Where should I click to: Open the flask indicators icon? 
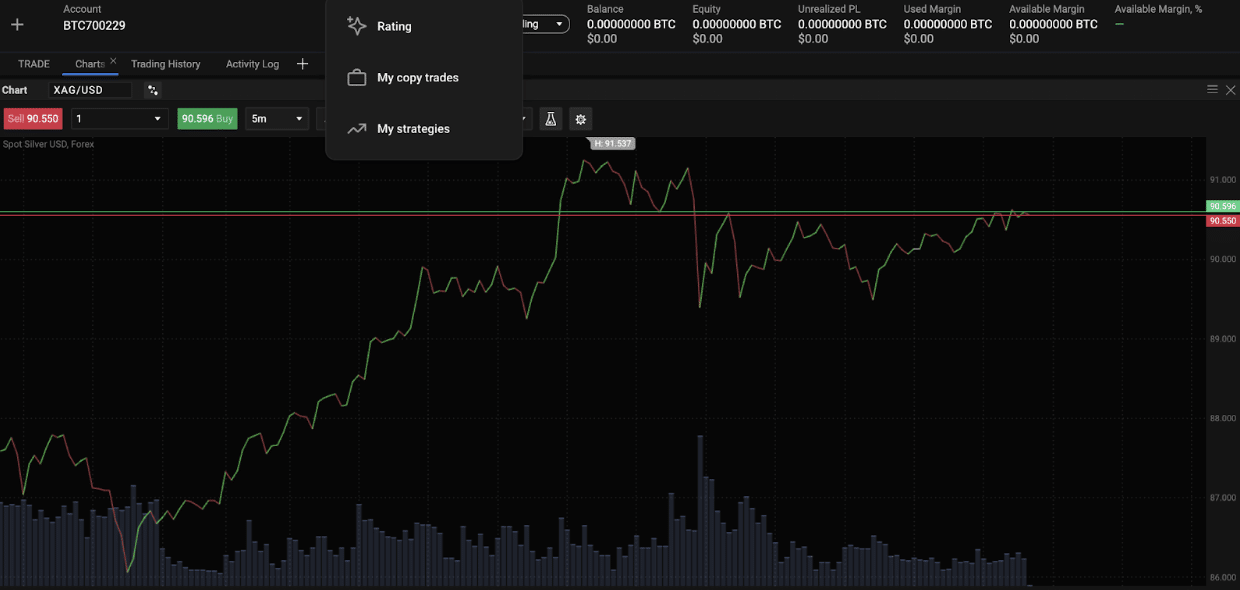click(550, 119)
